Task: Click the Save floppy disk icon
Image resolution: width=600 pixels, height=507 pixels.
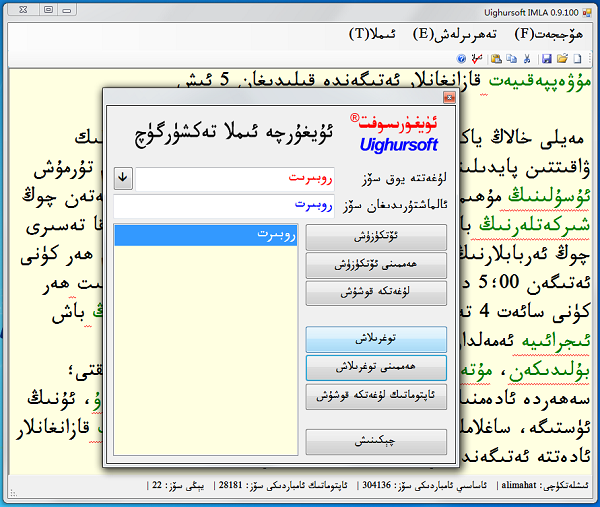Action: [547, 59]
